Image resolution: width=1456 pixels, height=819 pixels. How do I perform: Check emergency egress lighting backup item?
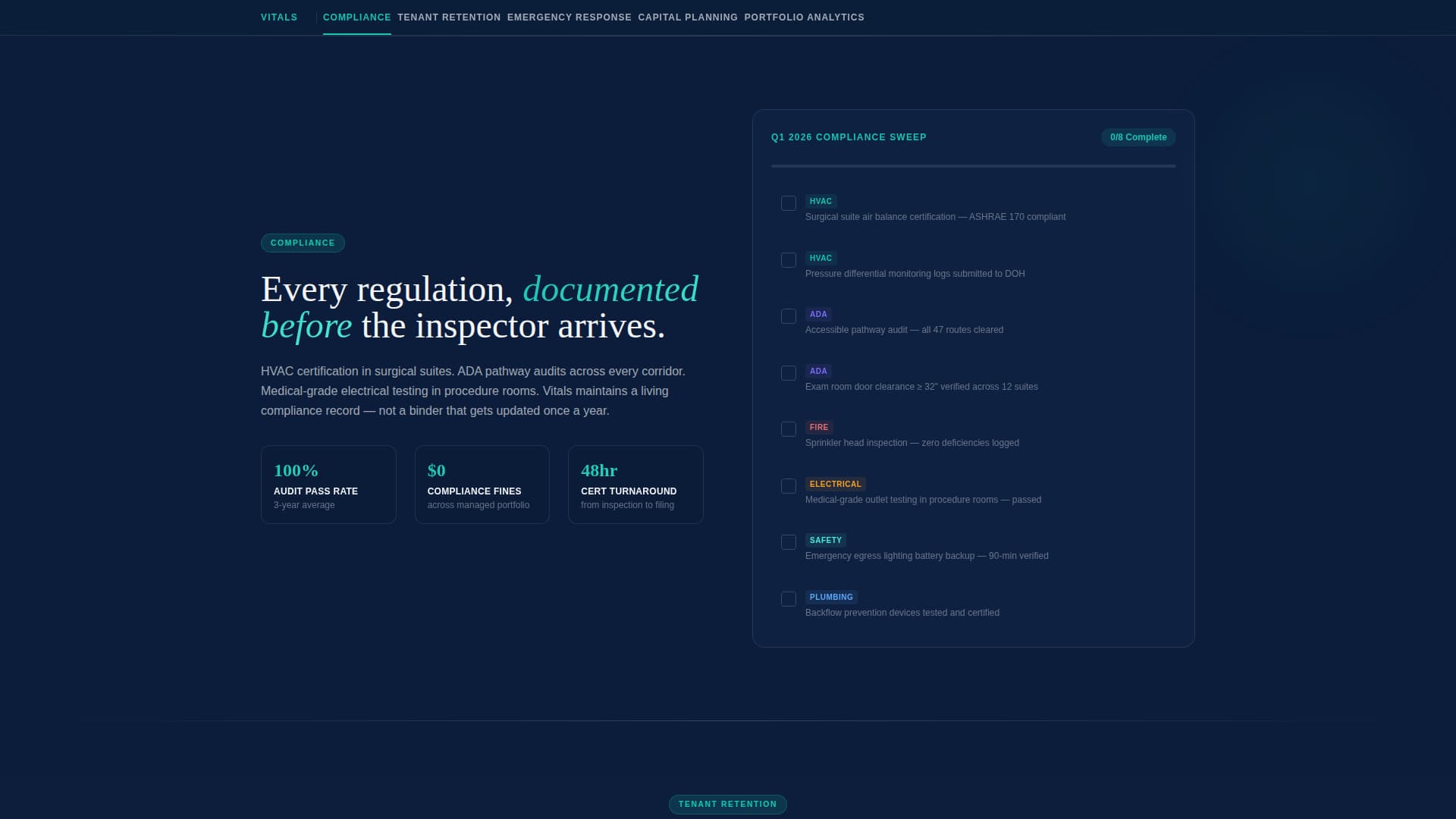coord(789,542)
